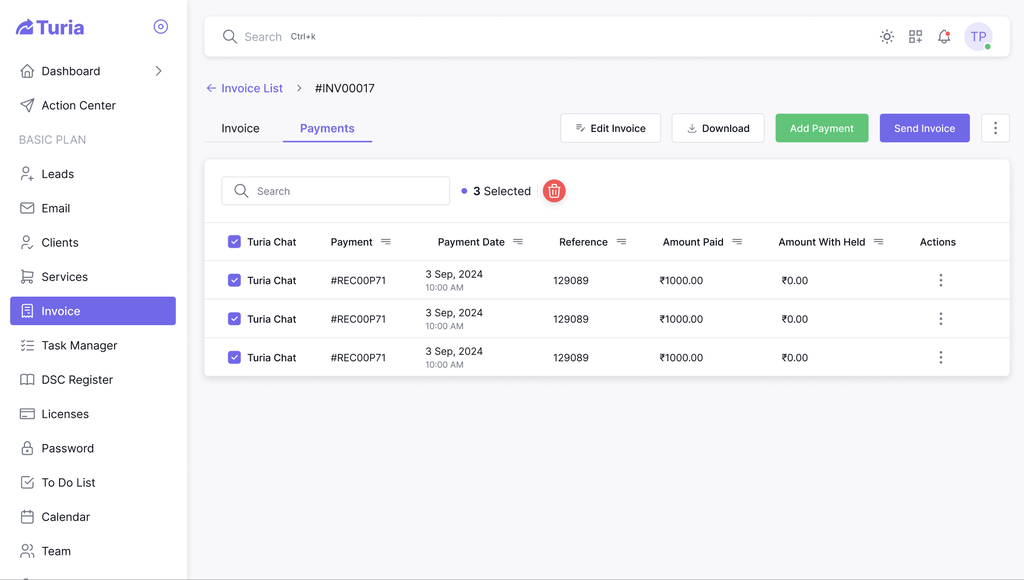Click the Add Payment button
This screenshot has width=1024, height=580.
(821, 128)
